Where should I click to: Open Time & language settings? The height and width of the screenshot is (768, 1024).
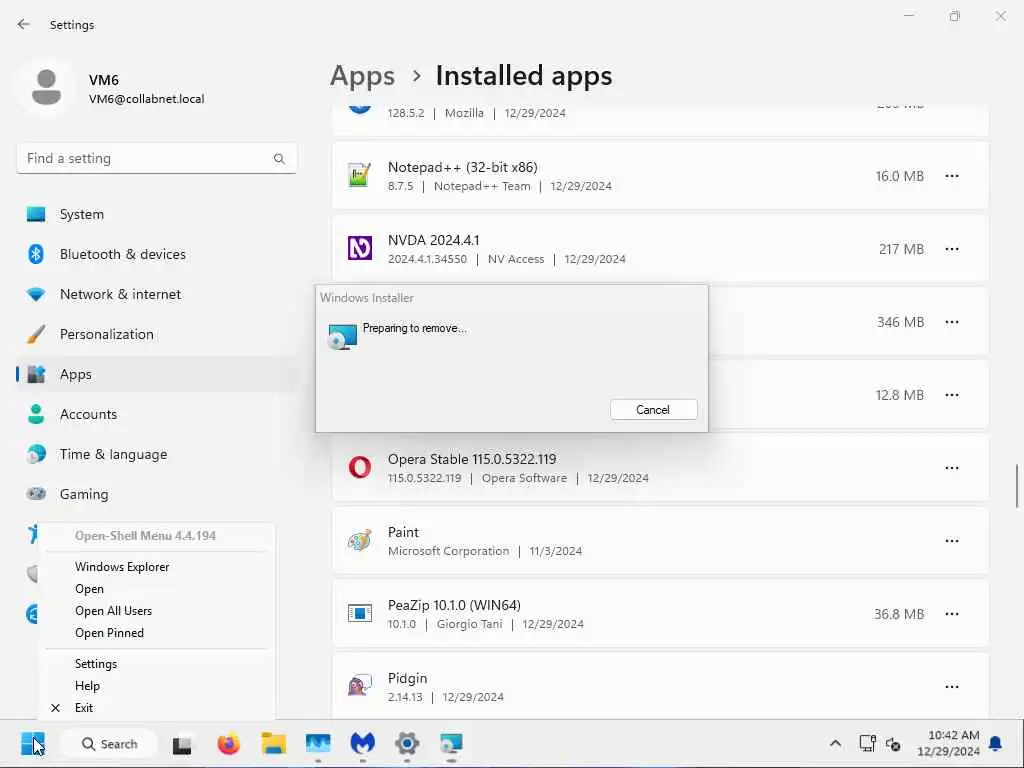pyautogui.click(x=157, y=454)
